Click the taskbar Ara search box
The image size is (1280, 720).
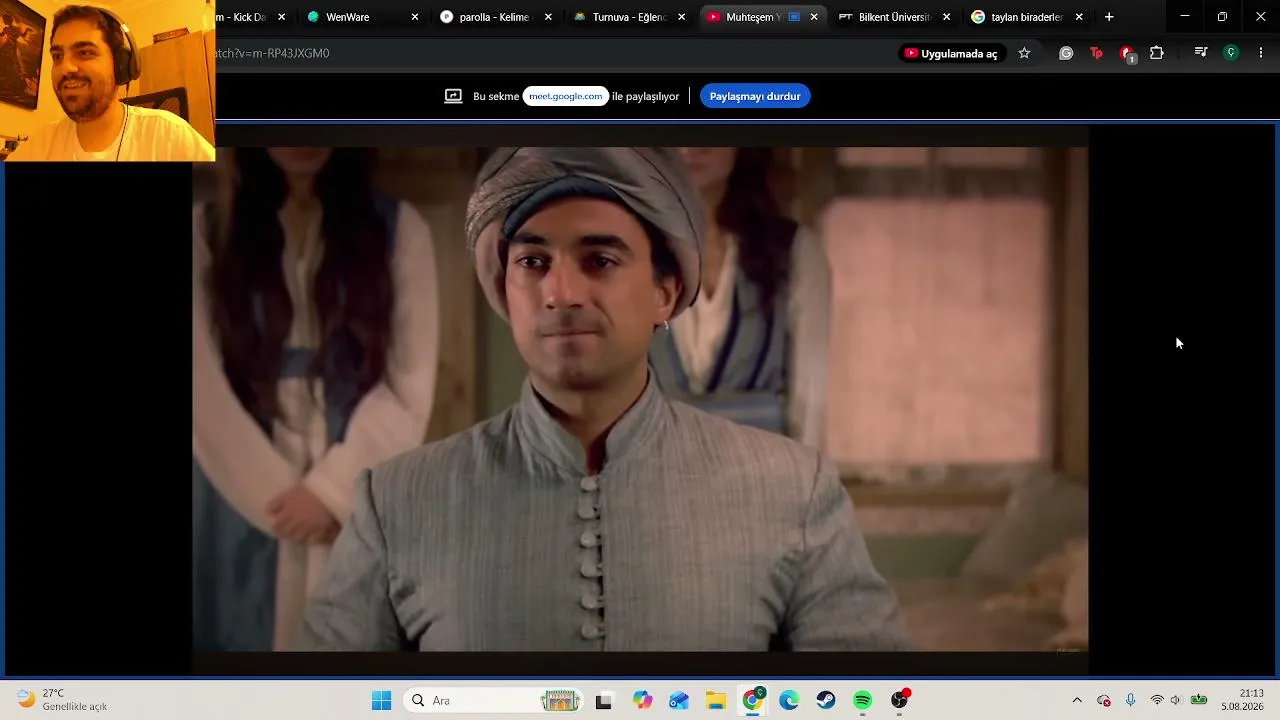[495, 701]
